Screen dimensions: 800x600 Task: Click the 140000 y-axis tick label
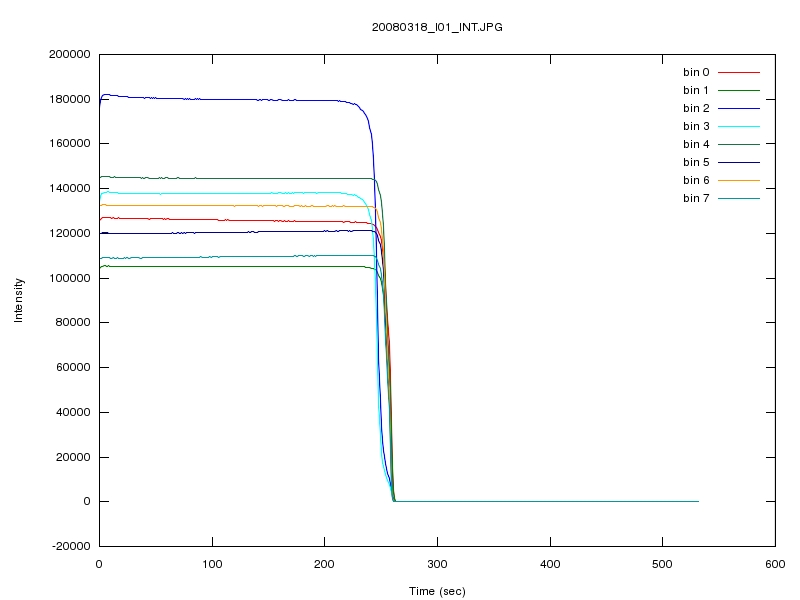69,188
